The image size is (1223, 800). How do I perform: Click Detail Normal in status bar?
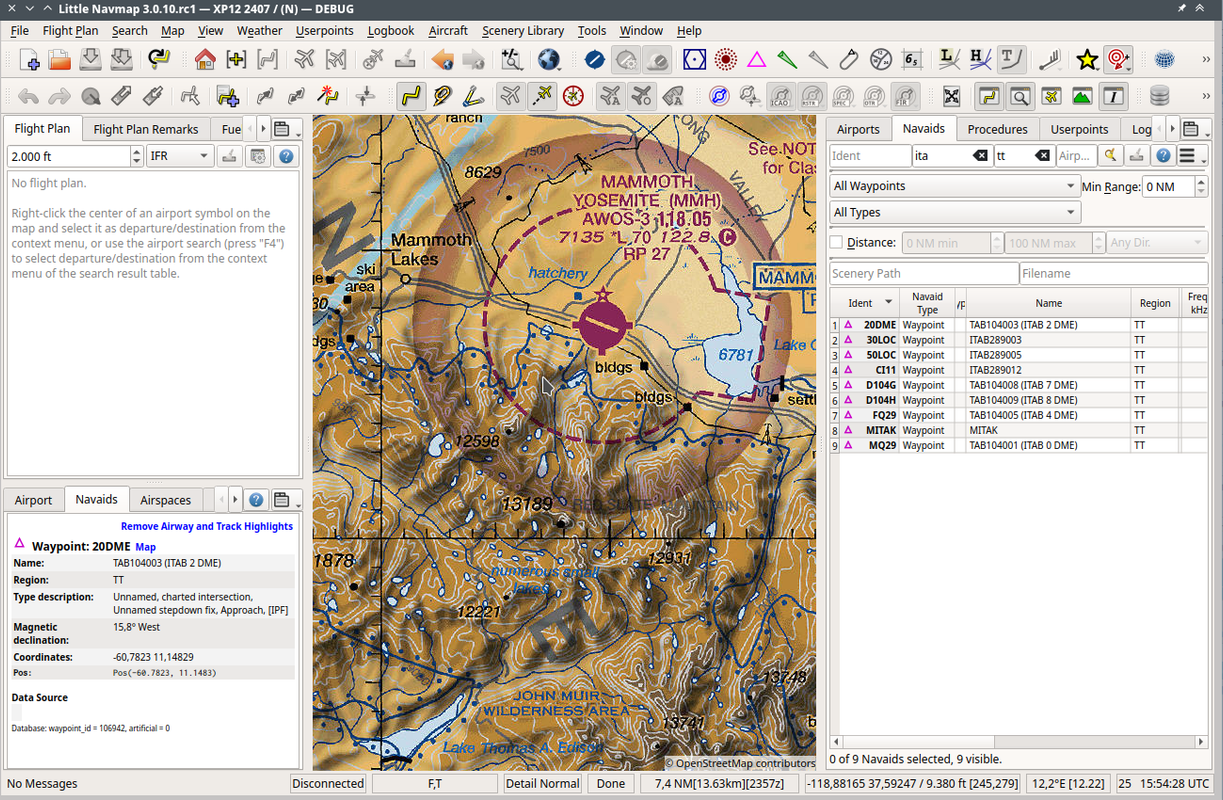pyautogui.click(x=542, y=784)
